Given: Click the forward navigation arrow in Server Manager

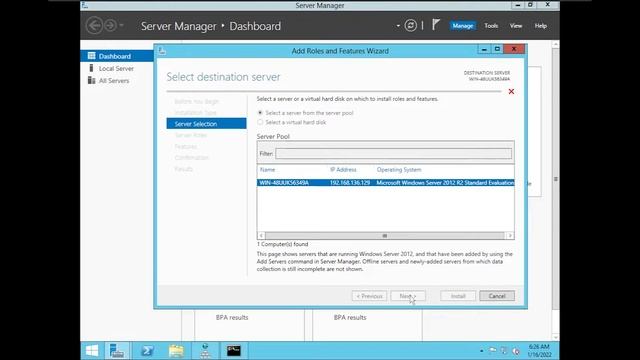Looking at the screenshot, I should pyautogui.click(x=110, y=25).
